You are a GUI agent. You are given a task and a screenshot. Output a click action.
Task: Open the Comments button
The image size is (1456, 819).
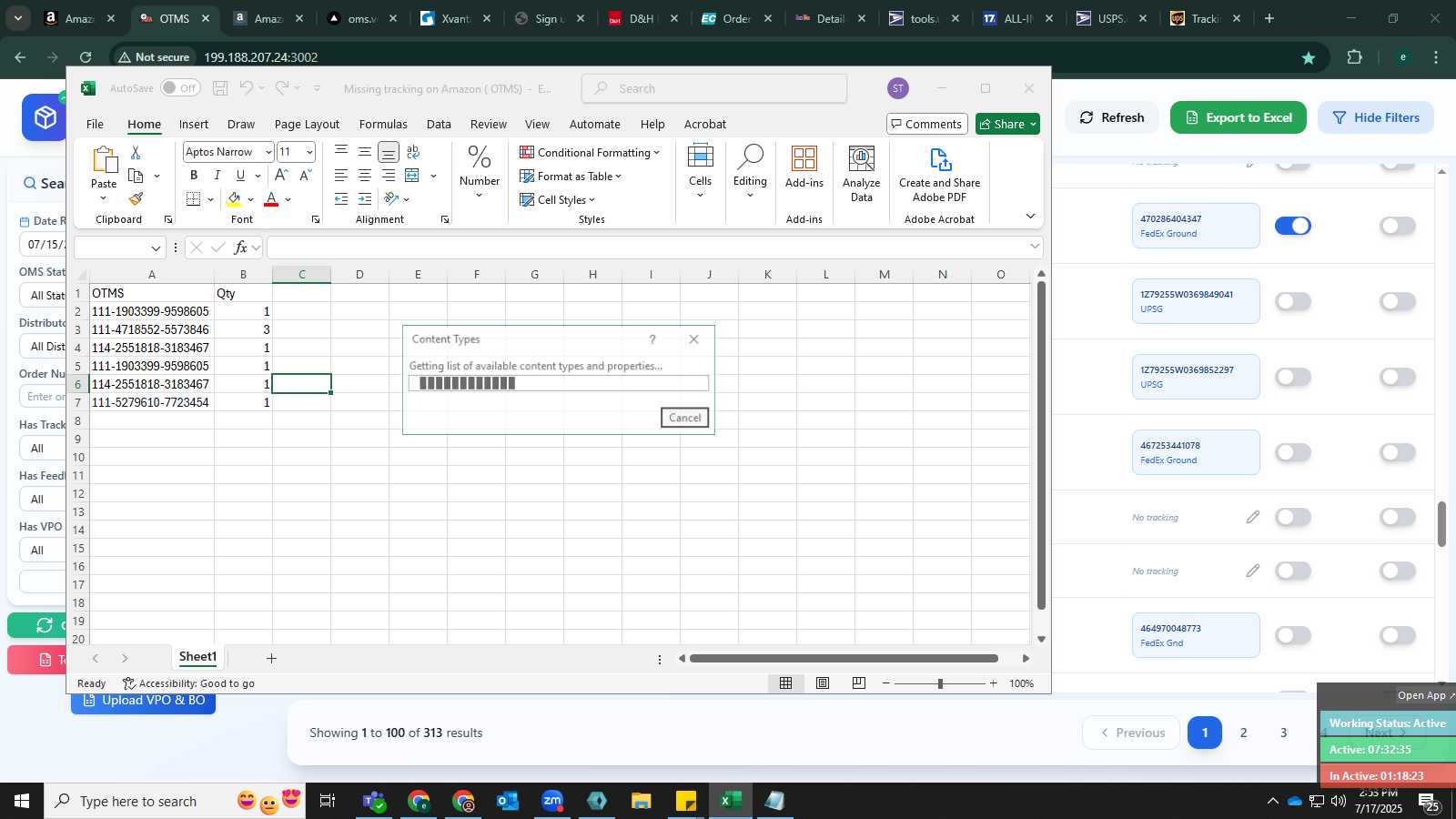click(x=926, y=124)
